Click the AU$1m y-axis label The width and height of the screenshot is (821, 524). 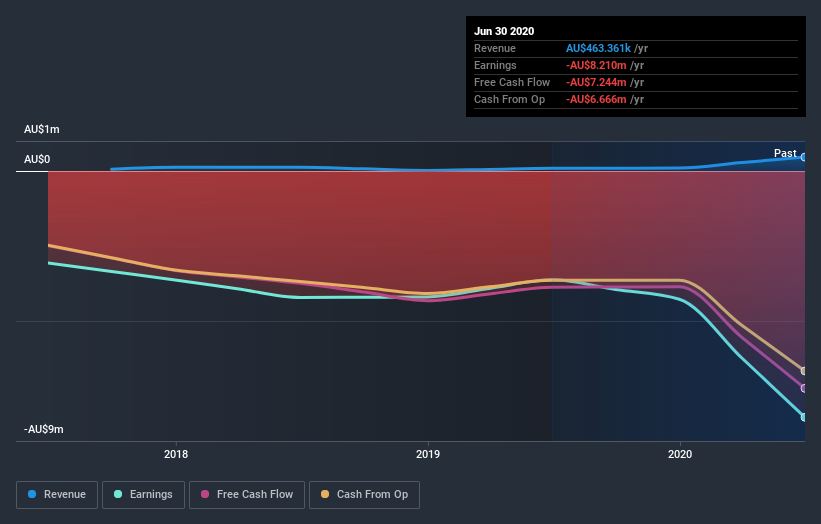[41, 129]
